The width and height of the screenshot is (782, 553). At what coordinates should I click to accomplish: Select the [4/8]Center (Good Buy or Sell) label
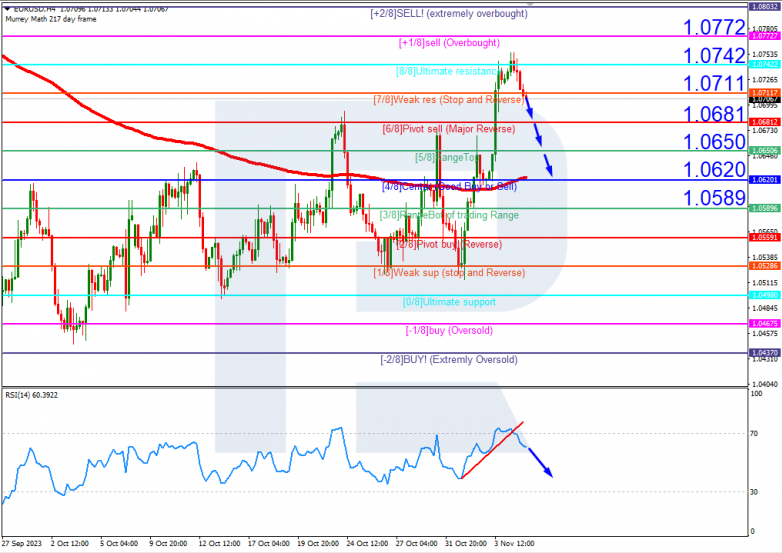(449, 186)
